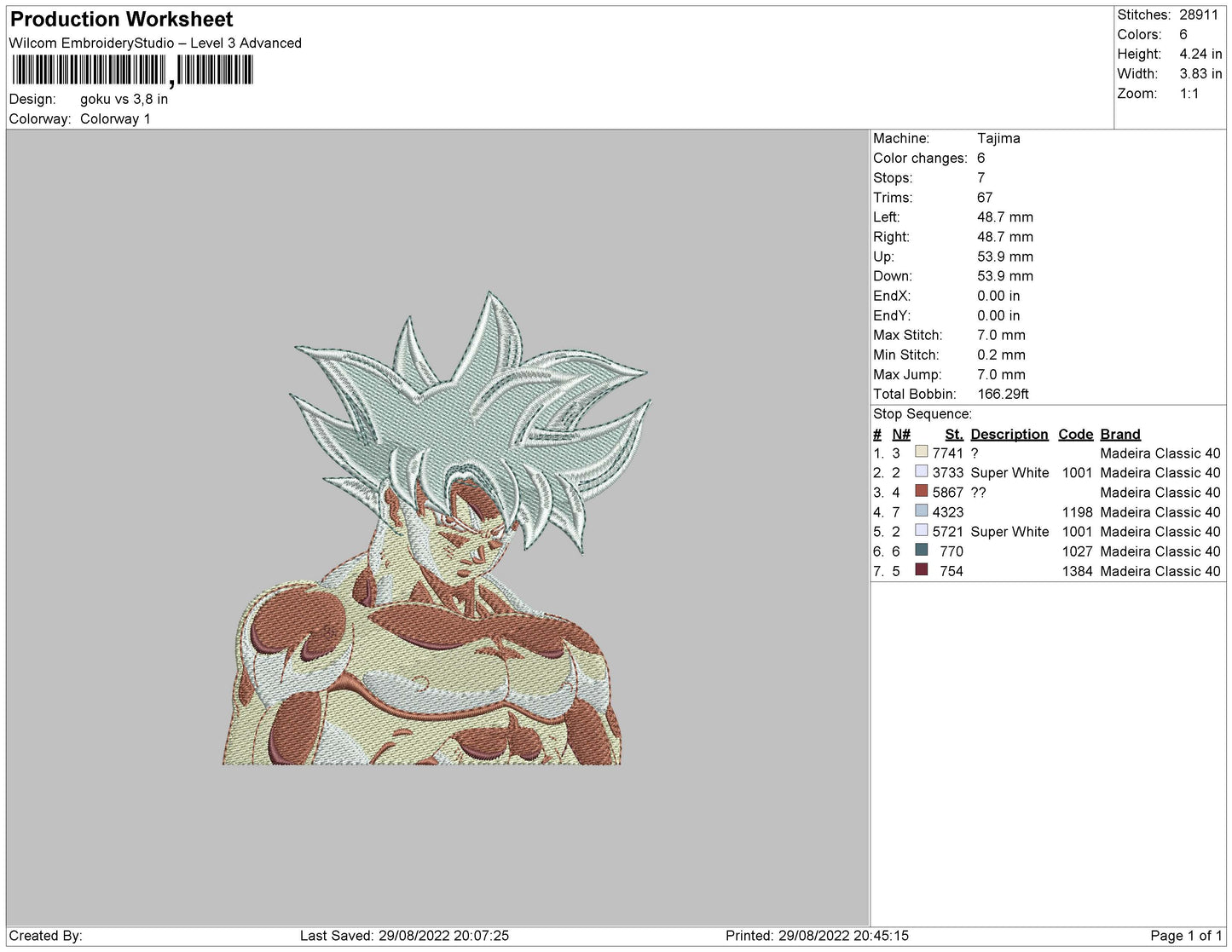Screen dimensions: 1232x952
Task: Click the 'Max Jump:' label
Action: [907, 373]
